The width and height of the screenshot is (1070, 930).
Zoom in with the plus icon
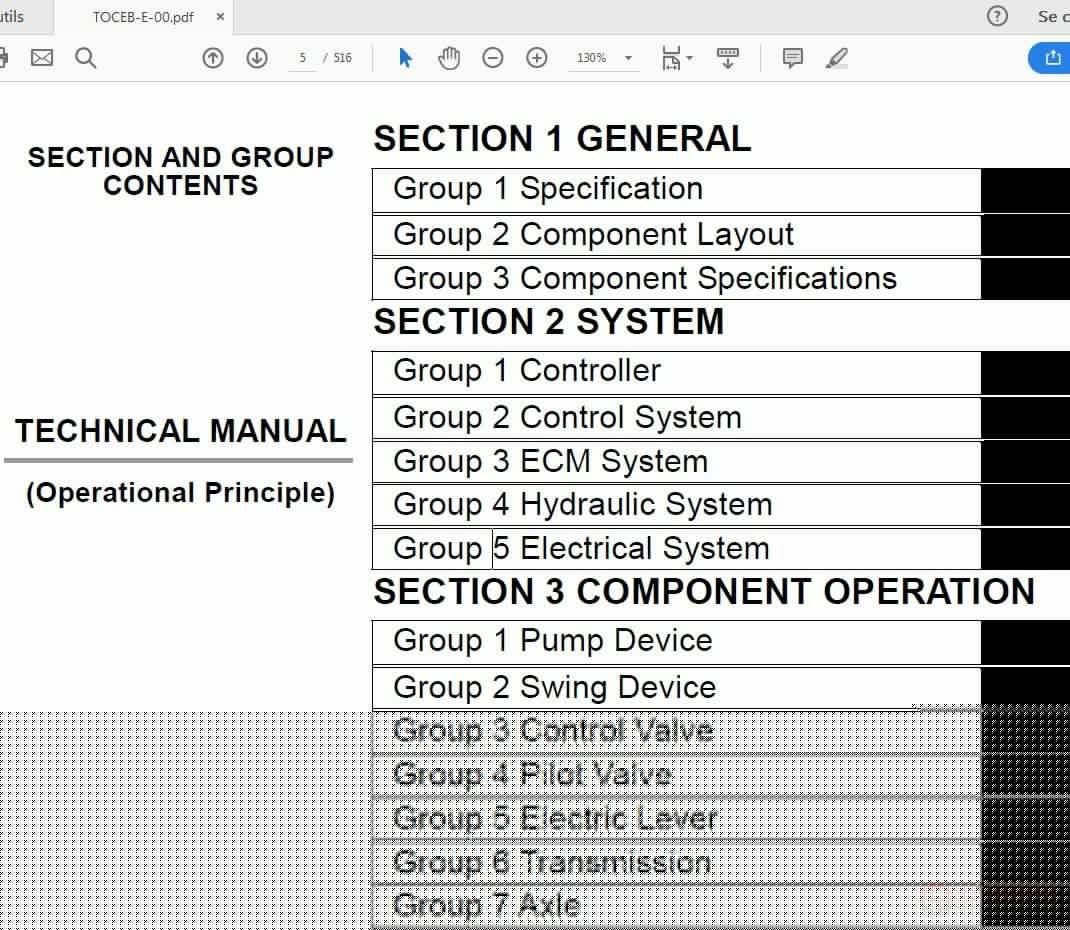pos(537,58)
